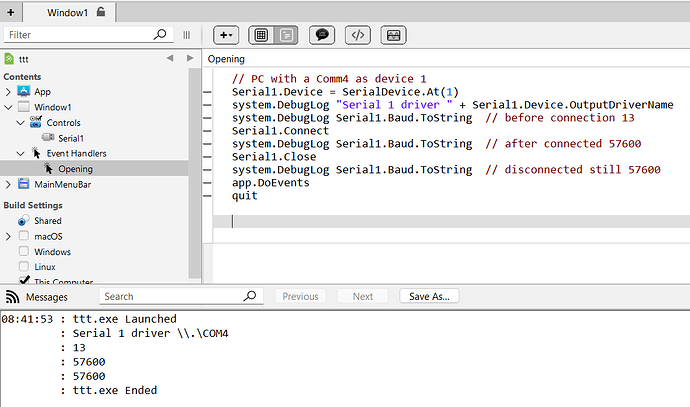Click the Filter magnifier icon
690x407 pixels.
160,34
